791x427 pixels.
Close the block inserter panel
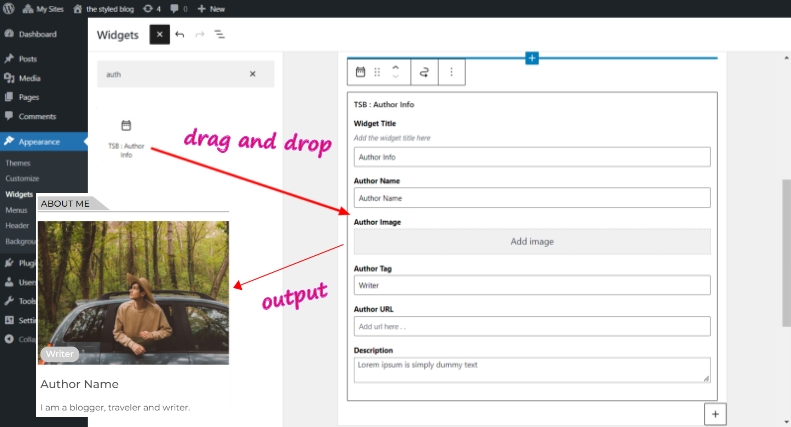(159, 34)
